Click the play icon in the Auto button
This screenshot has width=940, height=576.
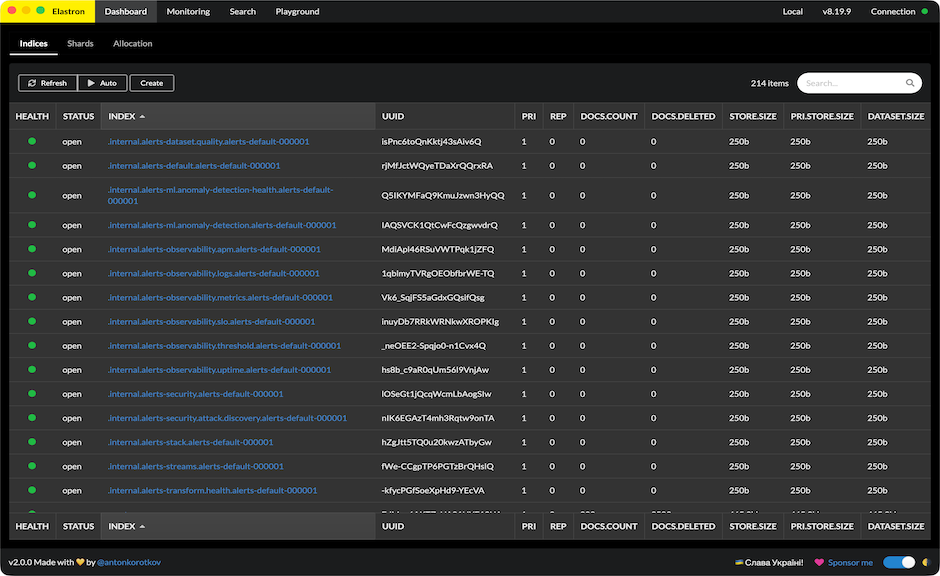click(91, 83)
